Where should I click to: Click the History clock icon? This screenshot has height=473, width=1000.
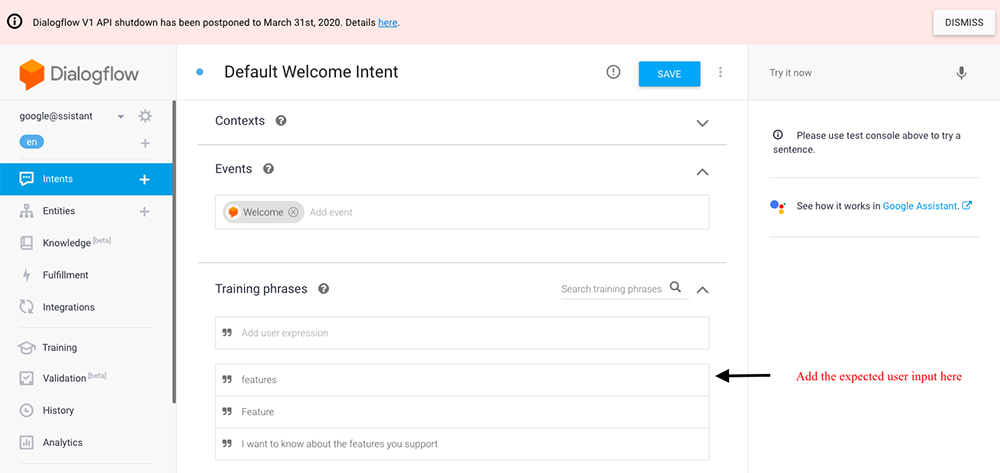(x=26, y=410)
